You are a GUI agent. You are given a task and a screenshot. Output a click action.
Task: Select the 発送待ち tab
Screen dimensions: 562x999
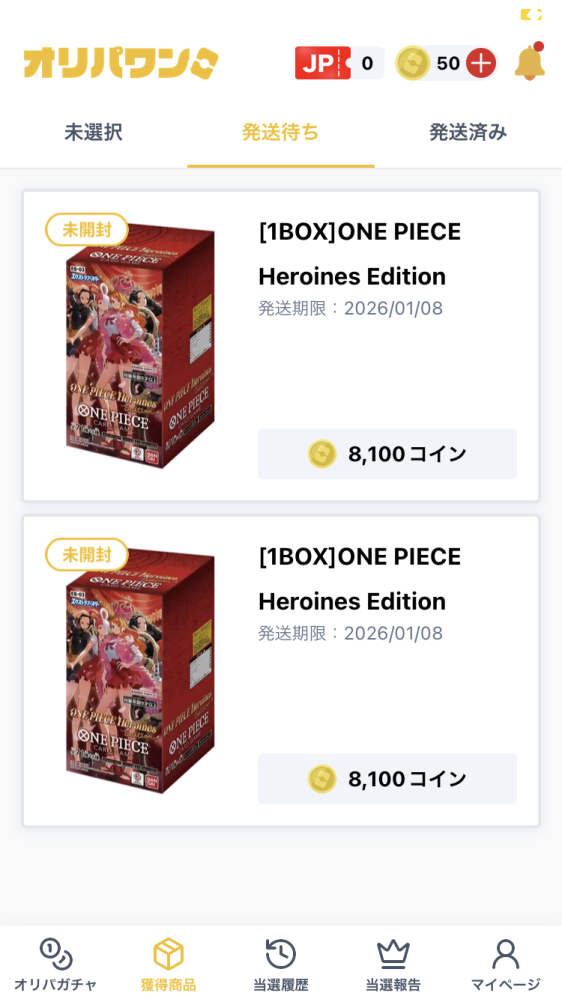tap(281, 133)
